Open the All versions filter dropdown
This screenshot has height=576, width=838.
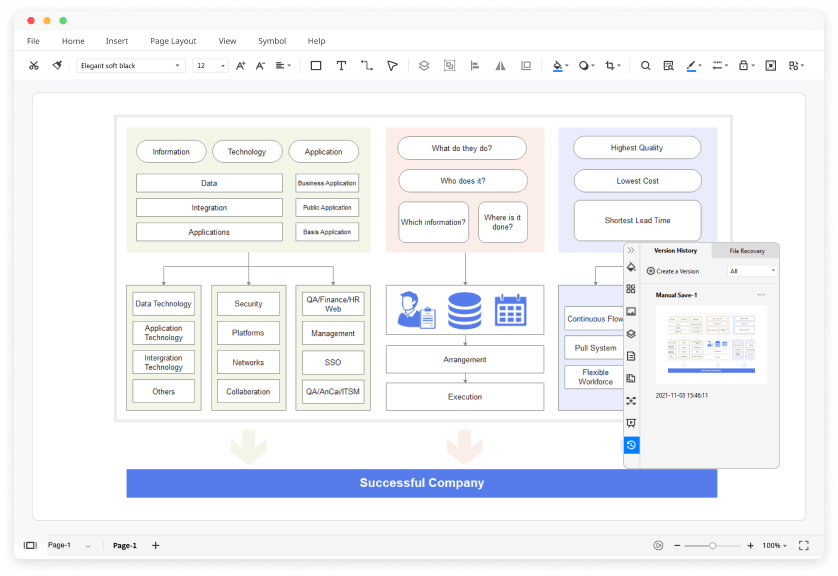[x=752, y=271]
